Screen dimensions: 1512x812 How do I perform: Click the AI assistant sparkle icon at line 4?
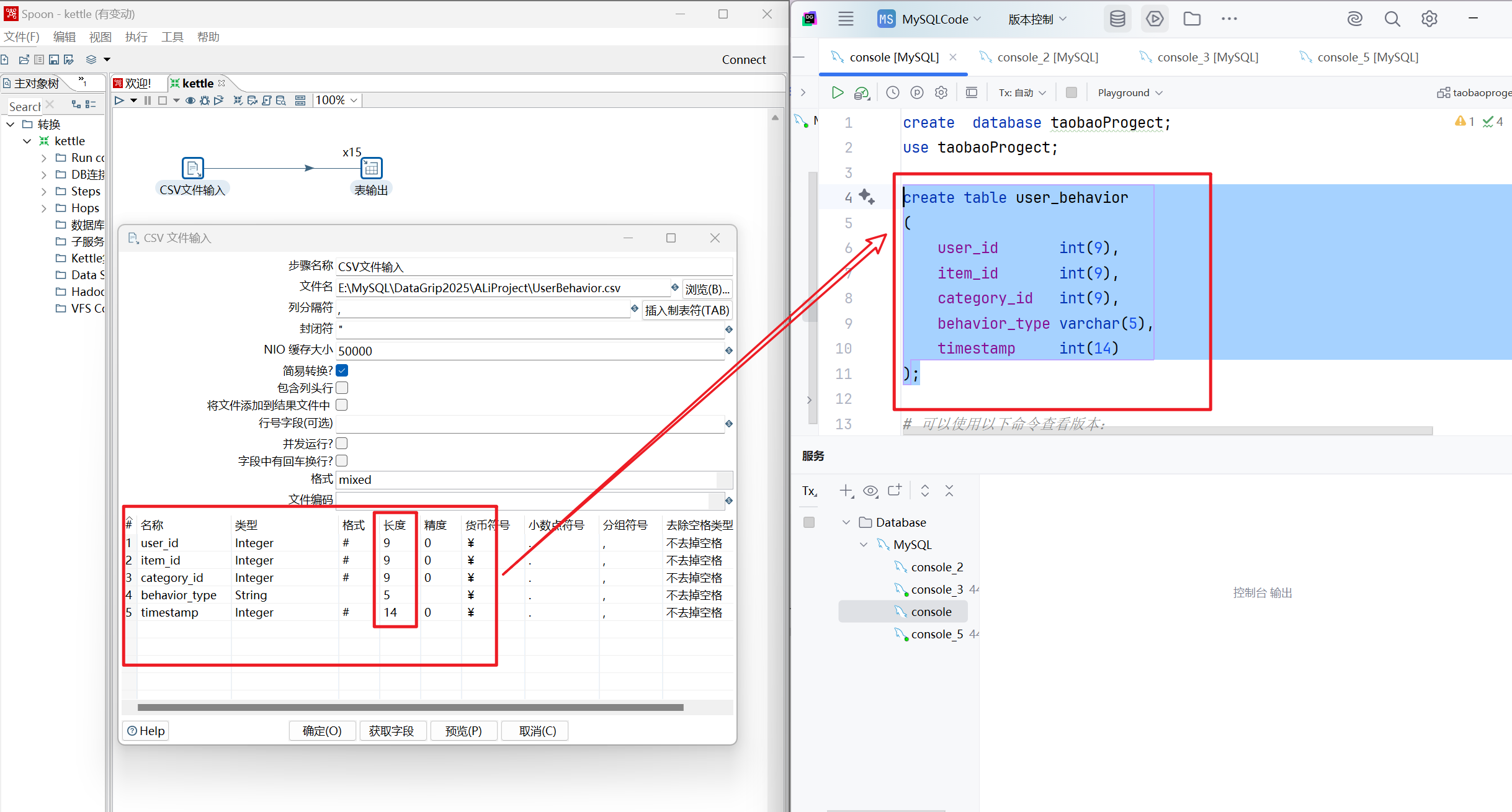[867, 197]
